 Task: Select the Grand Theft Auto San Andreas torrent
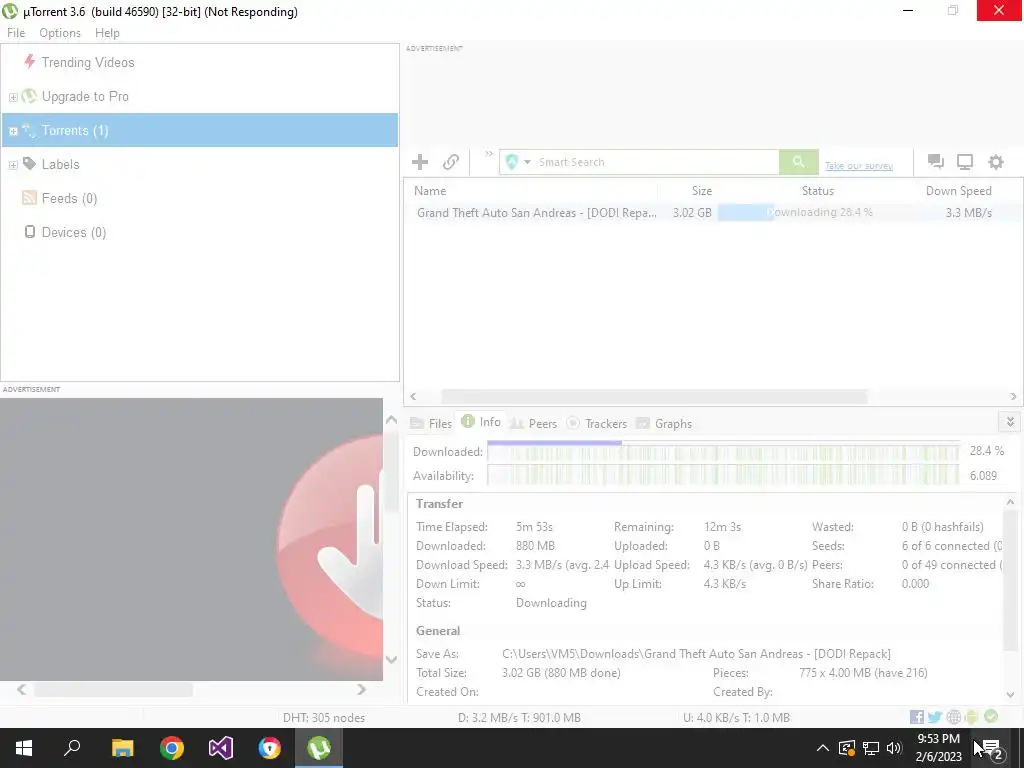[537, 213]
